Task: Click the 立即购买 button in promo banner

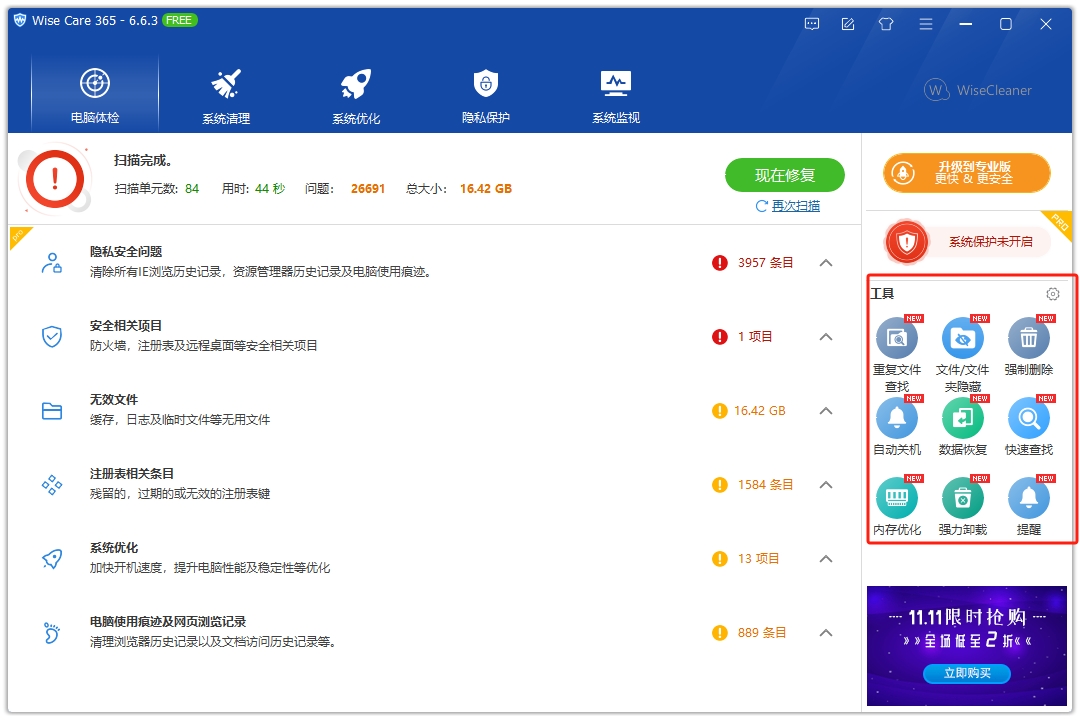Action: pyautogui.click(x=967, y=674)
